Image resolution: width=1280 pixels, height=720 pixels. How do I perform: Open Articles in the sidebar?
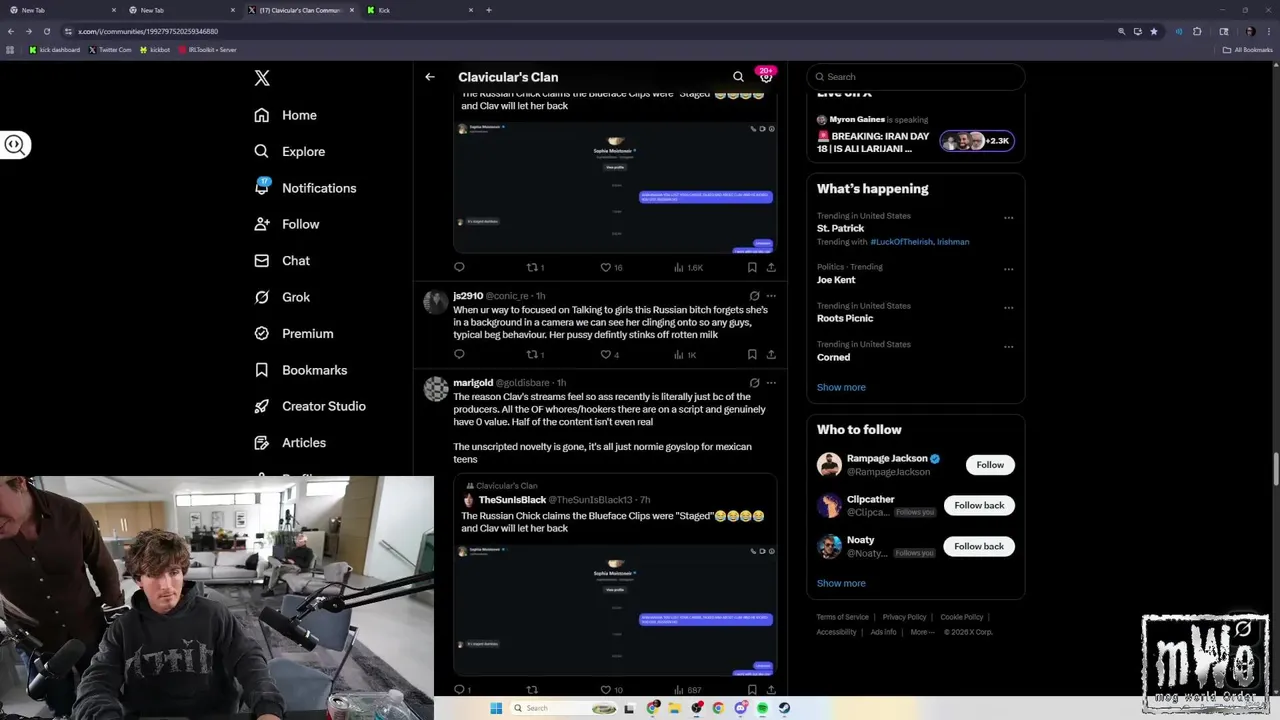tap(290, 442)
